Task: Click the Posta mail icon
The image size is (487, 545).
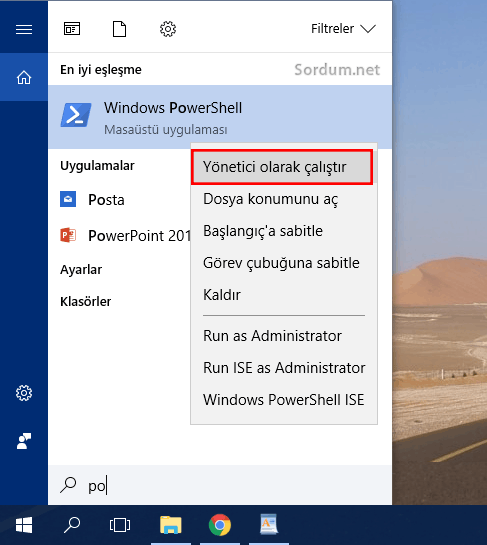Action: click(68, 199)
